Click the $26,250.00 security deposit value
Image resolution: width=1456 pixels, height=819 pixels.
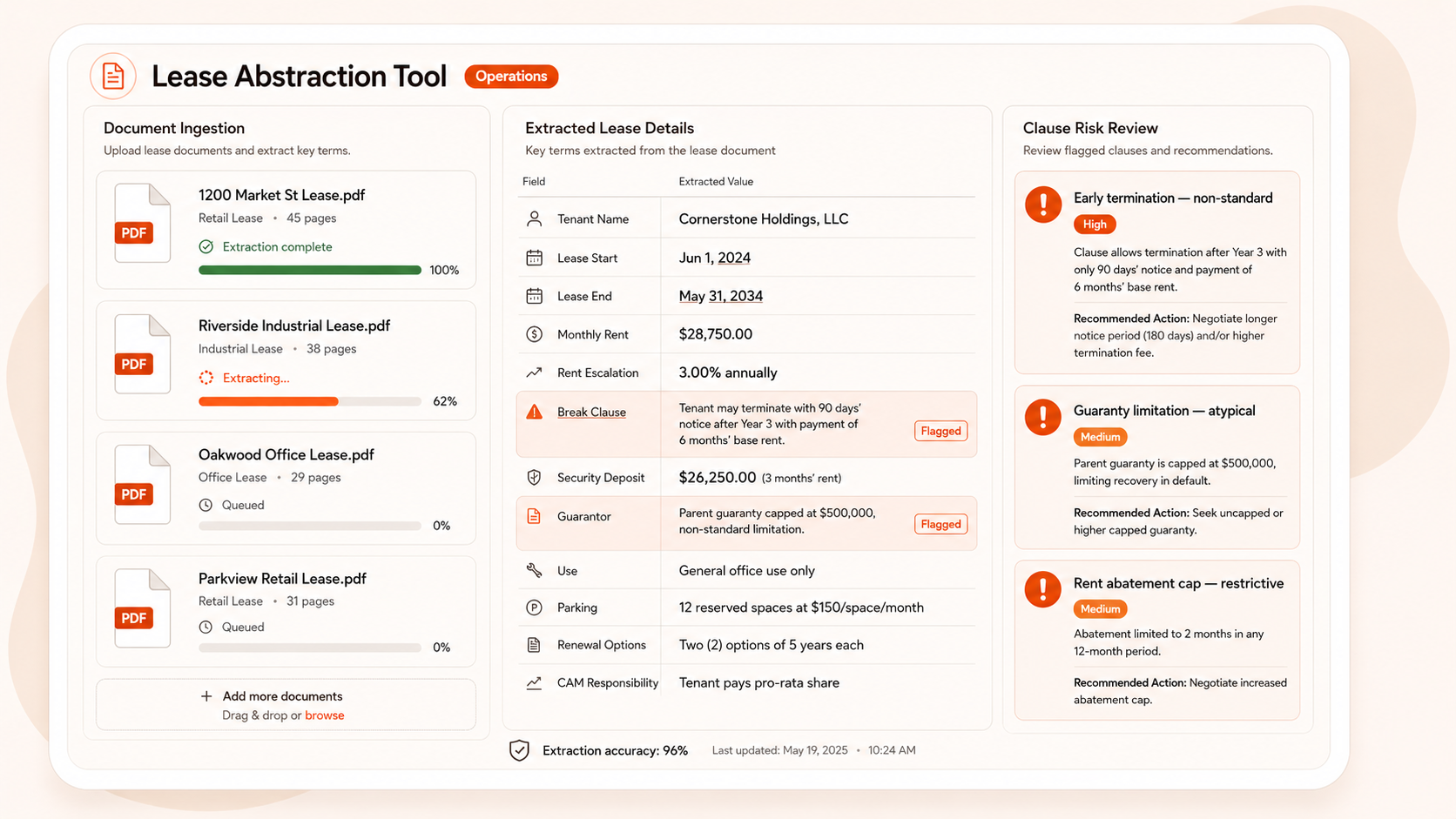pos(718,477)
